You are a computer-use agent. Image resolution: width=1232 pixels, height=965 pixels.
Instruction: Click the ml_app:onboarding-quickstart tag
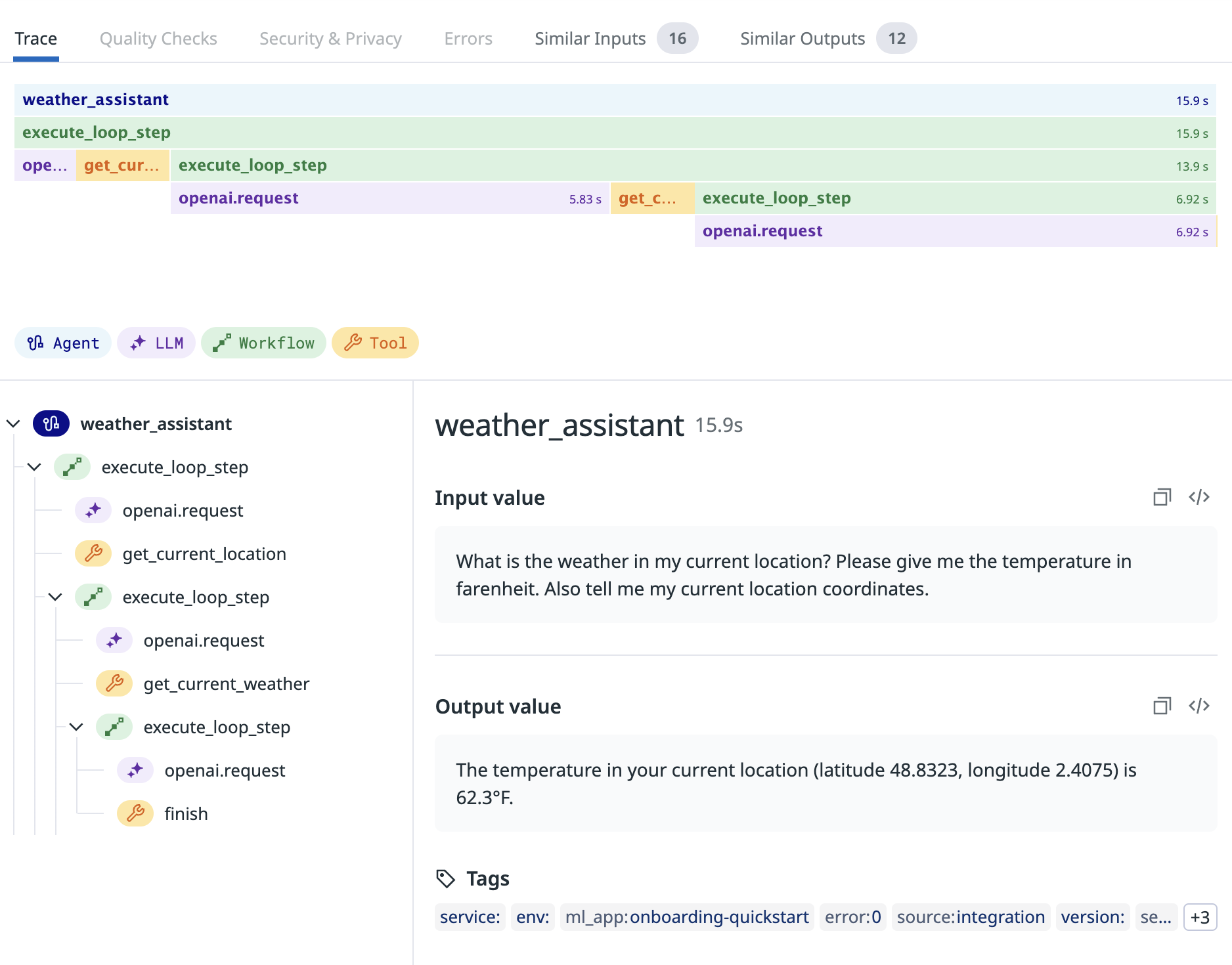point(687,917)
